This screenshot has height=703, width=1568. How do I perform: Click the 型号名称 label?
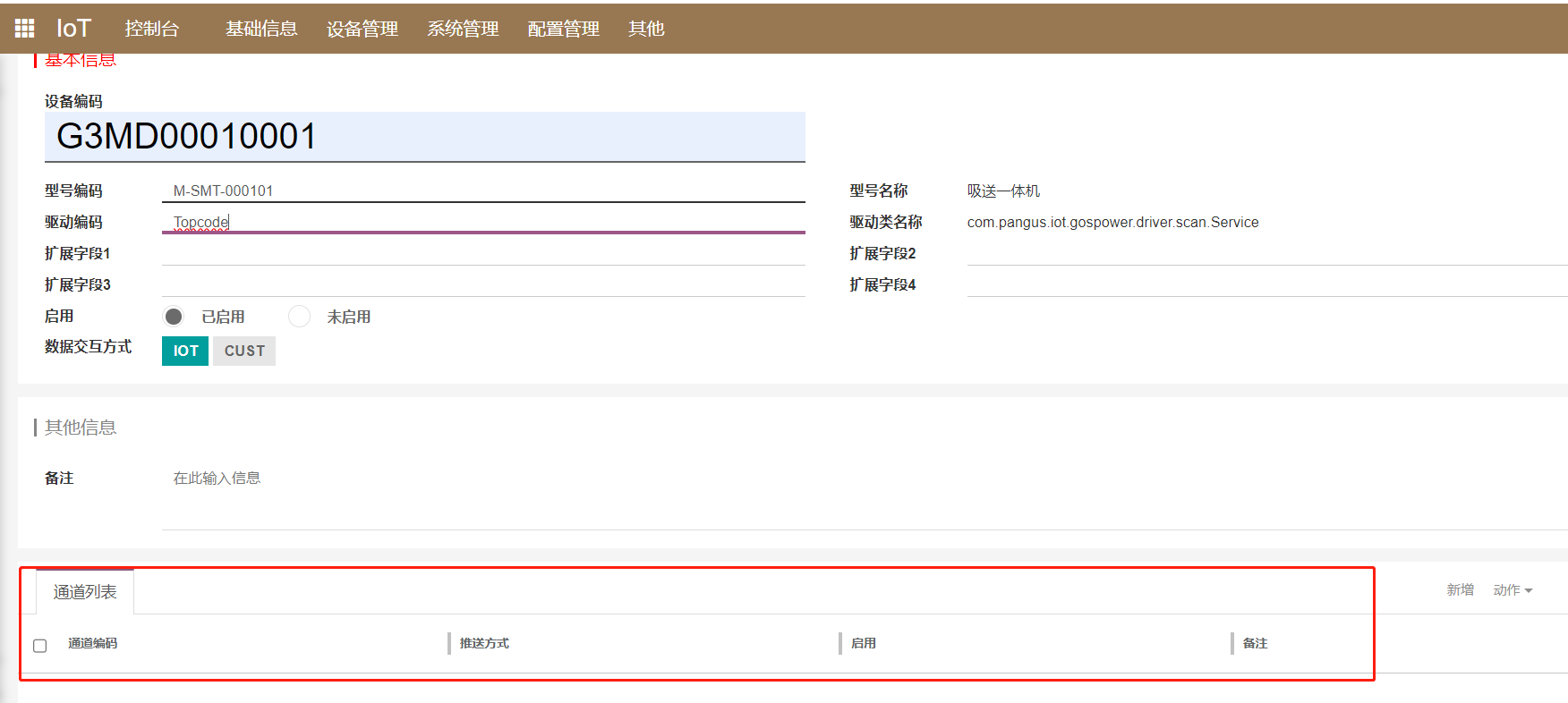pos(879,191)
